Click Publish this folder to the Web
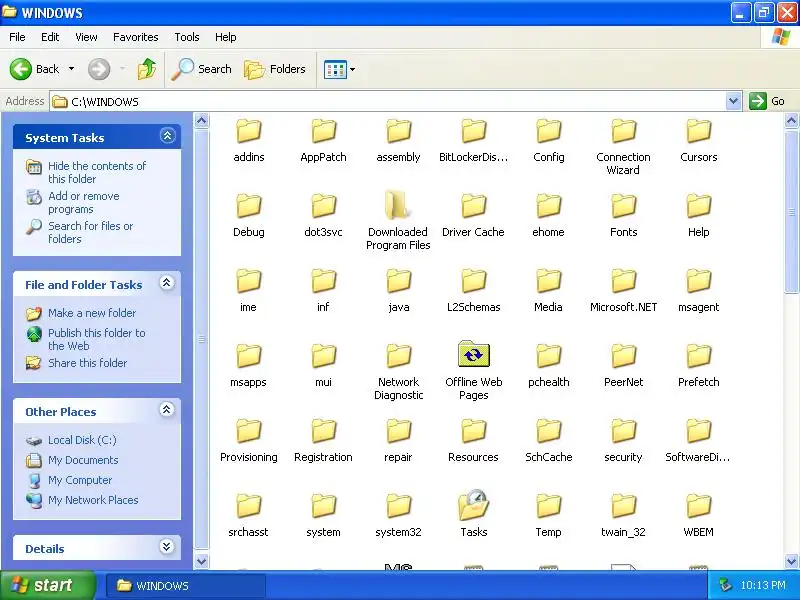 click(x=96, y=339)
